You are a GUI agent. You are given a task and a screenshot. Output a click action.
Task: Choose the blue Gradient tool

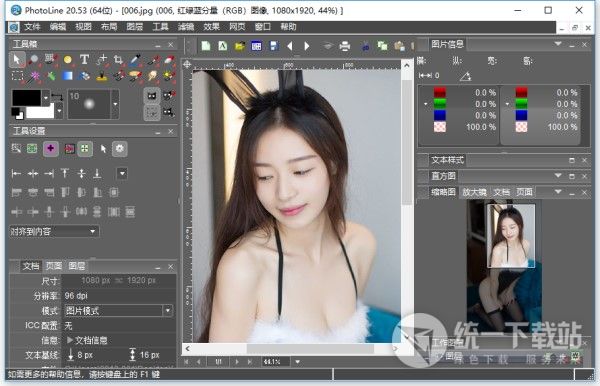(x=67, y=76)
